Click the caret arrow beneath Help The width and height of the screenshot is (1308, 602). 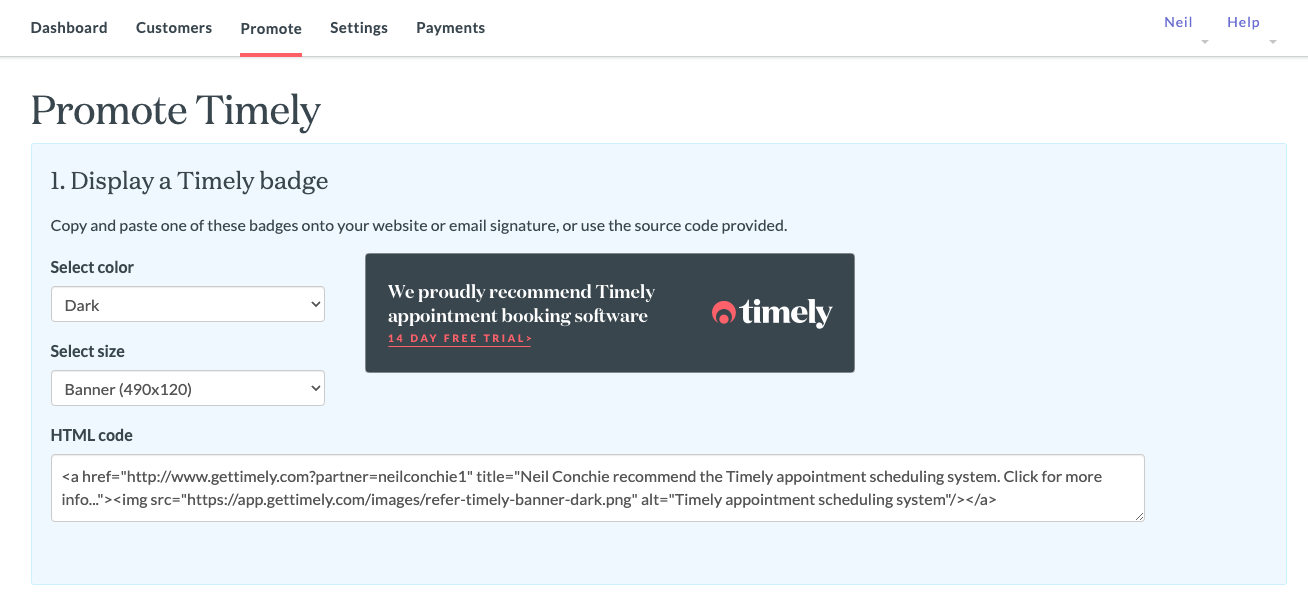[x=1273, y=42]
